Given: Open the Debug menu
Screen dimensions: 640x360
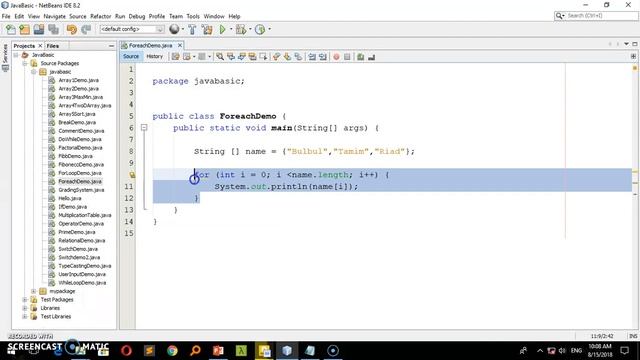Looking at the screenshot, I should tap(137, 16).
